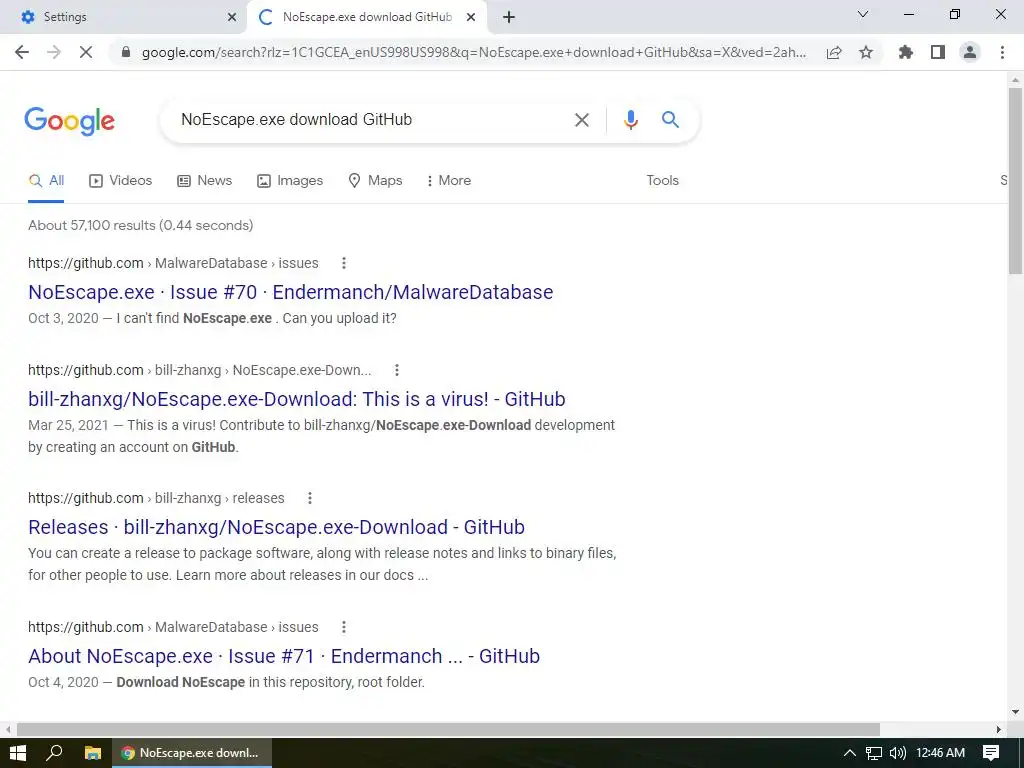Open a new browser tab

tap(509, 17)
